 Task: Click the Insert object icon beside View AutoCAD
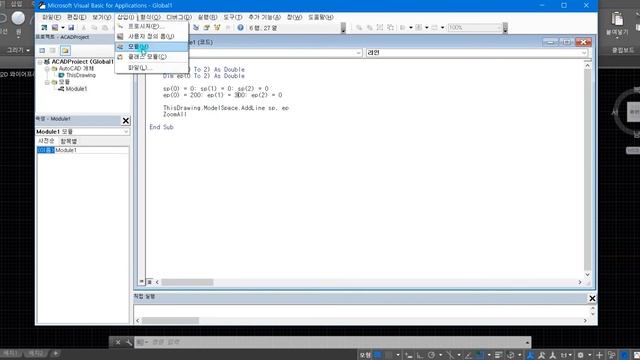[55, 28]
